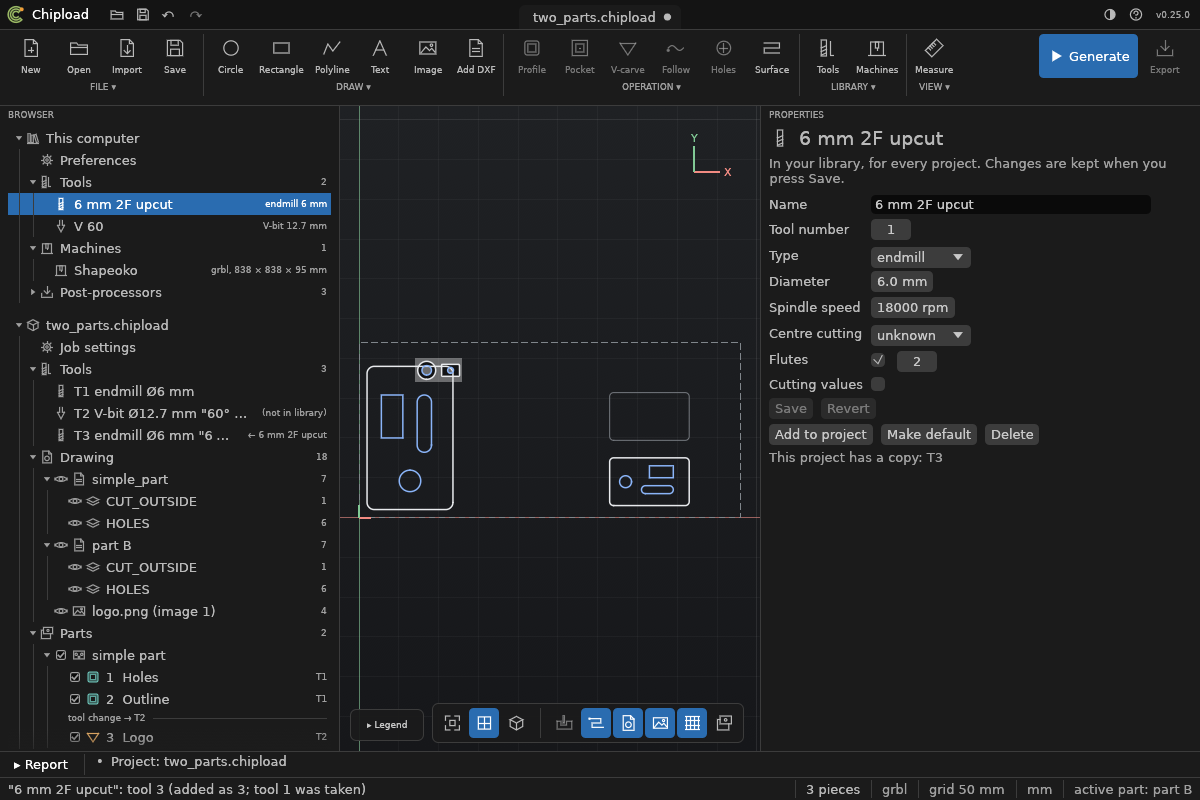Open the FILE menu
This screenshot has height=800, width=1200.
point(103,87)
